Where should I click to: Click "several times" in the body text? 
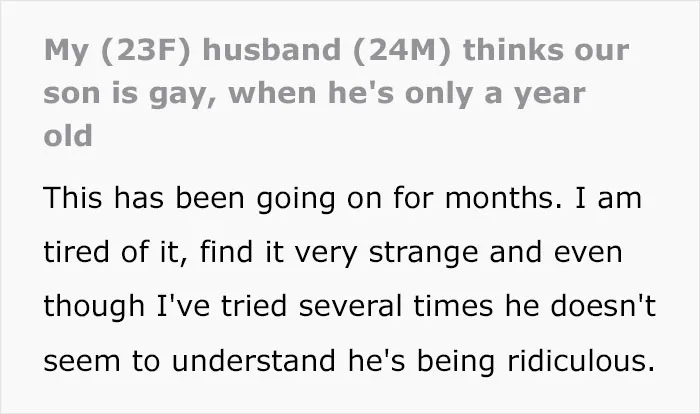pos(396,306)
